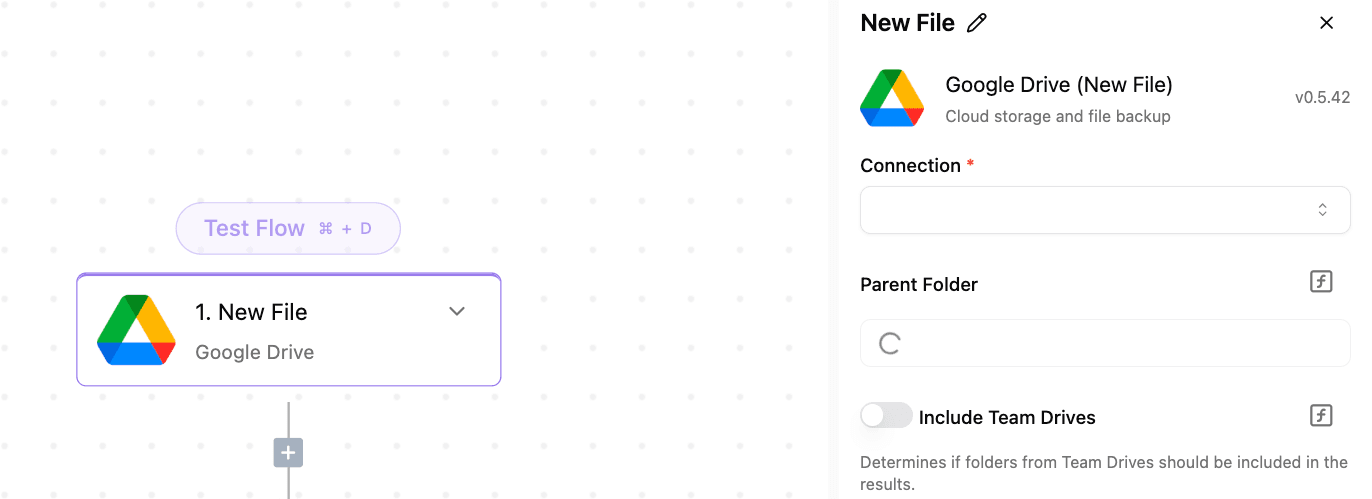The image size is (1372, 499).
Task: Click the up-down arrows in the Connection field
Action: pyautogui.click(x=1322, y=210)
